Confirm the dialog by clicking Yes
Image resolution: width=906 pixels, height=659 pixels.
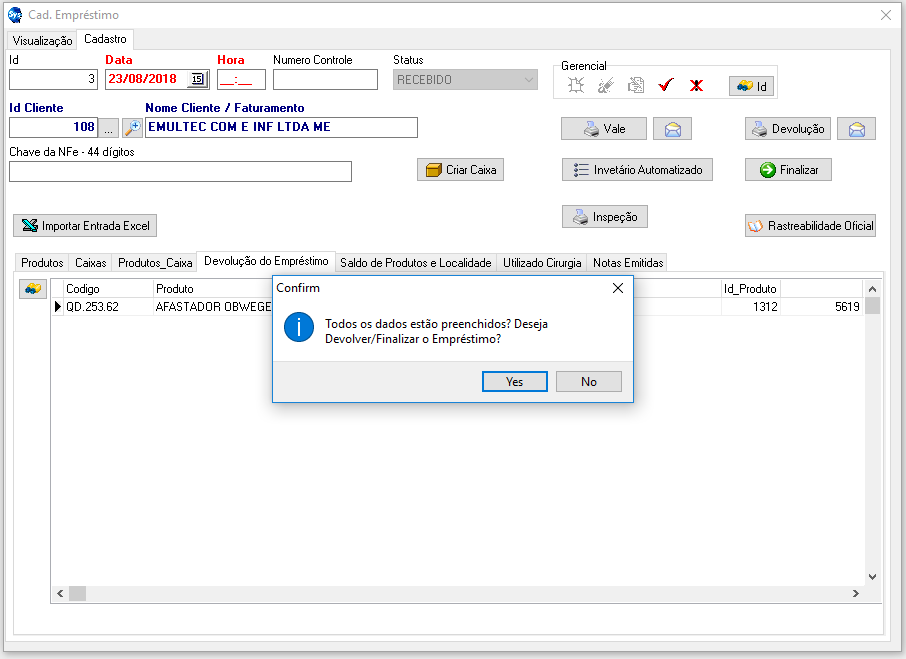pyautogui.click(x=514, y=381)
